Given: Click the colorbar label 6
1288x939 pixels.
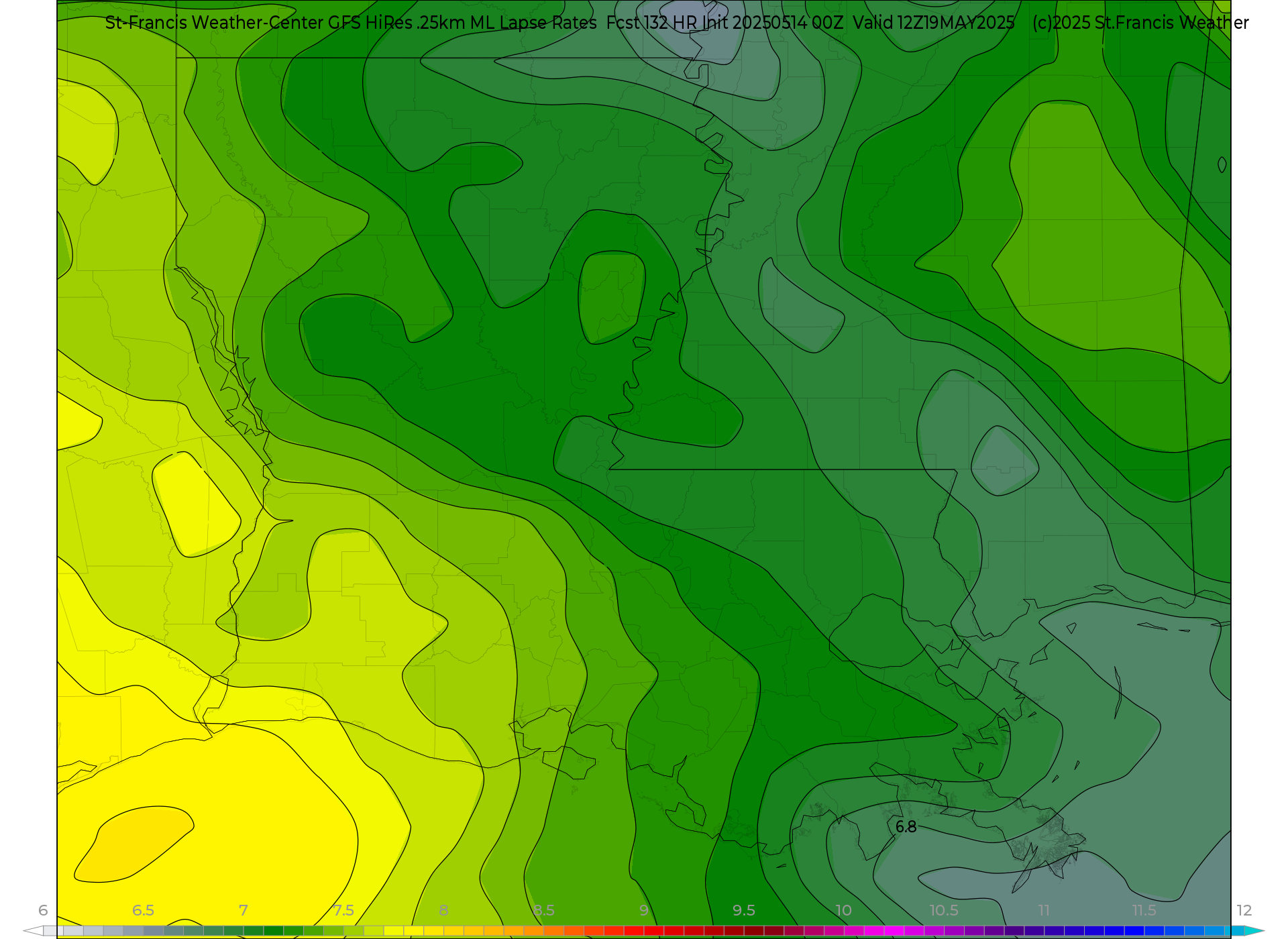Looking at the screenshot, I should tap(43, 910).
